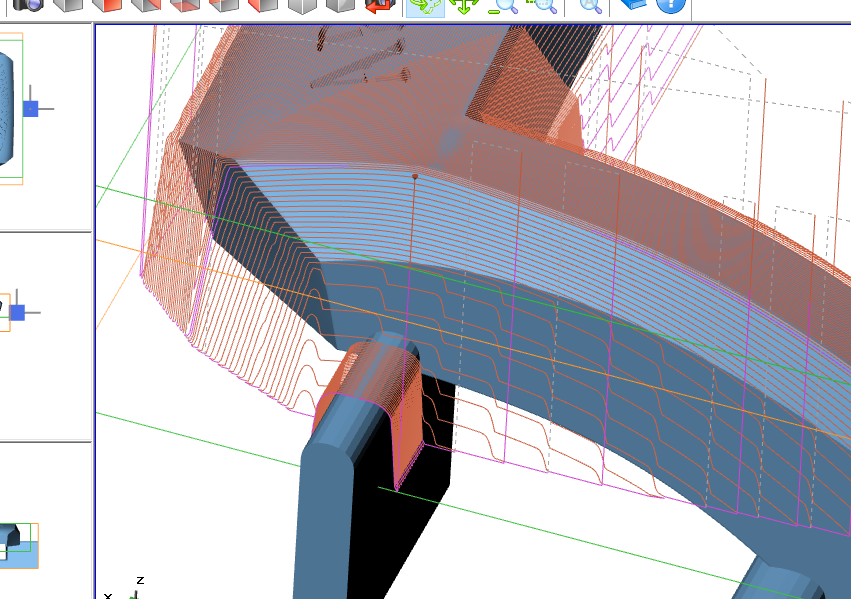
Task: Click the camera snapshot icon in toolbar
Action: tap(28, 5)
